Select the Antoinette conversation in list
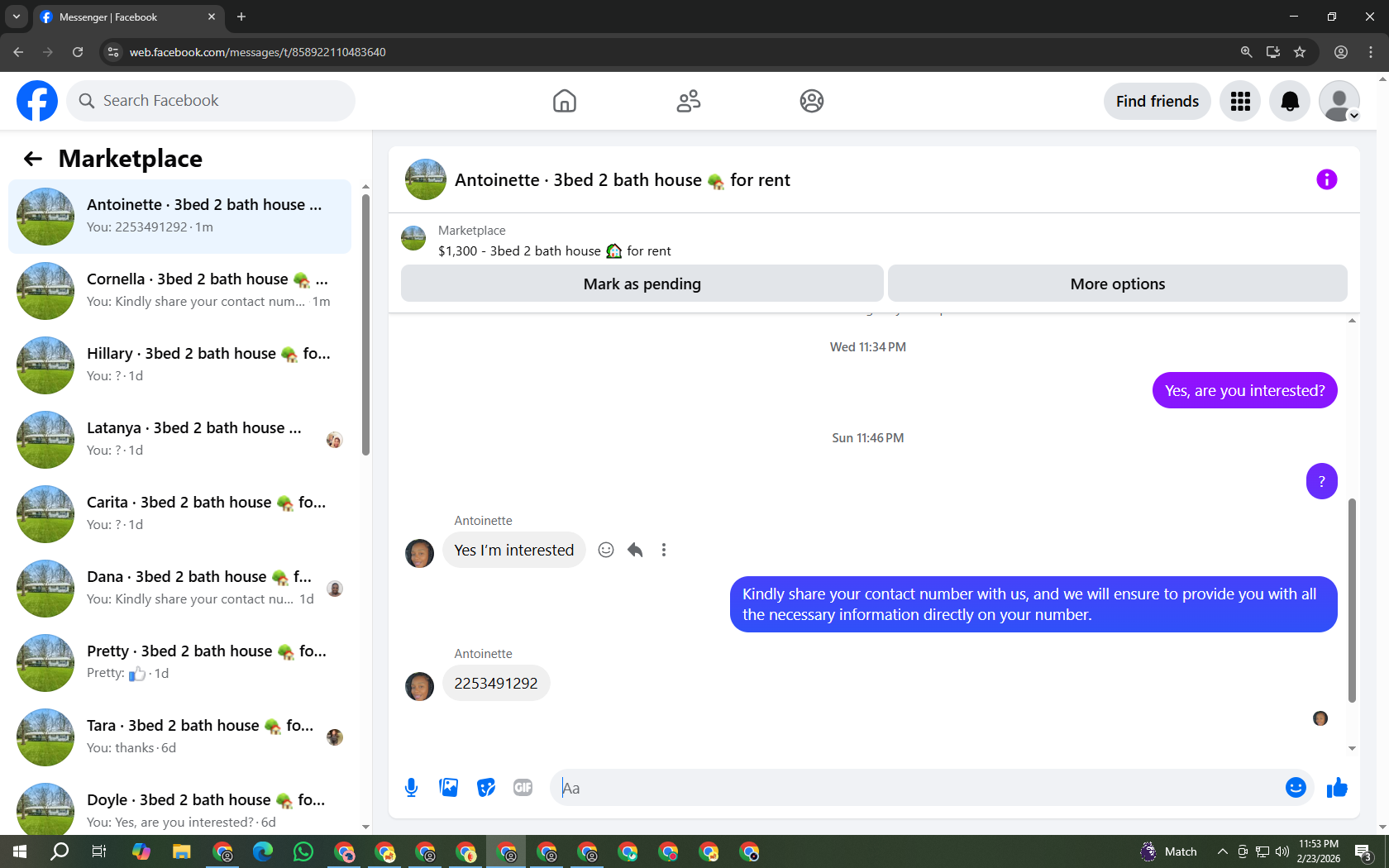The width and height of the screenshot is (1389, 868). (179, 217)
